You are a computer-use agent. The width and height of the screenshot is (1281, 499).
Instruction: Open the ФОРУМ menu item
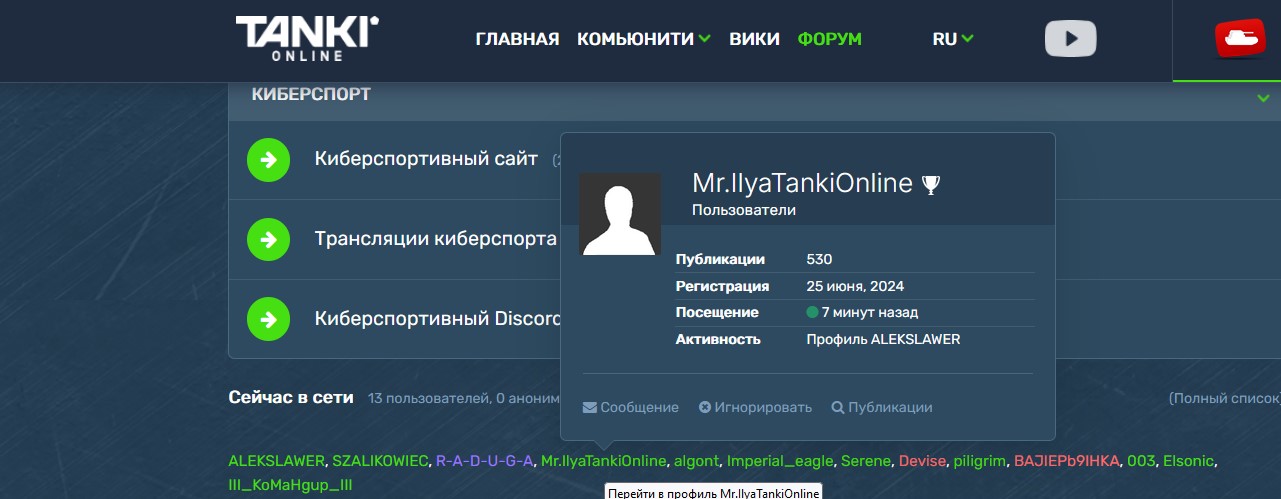(829, 39)
